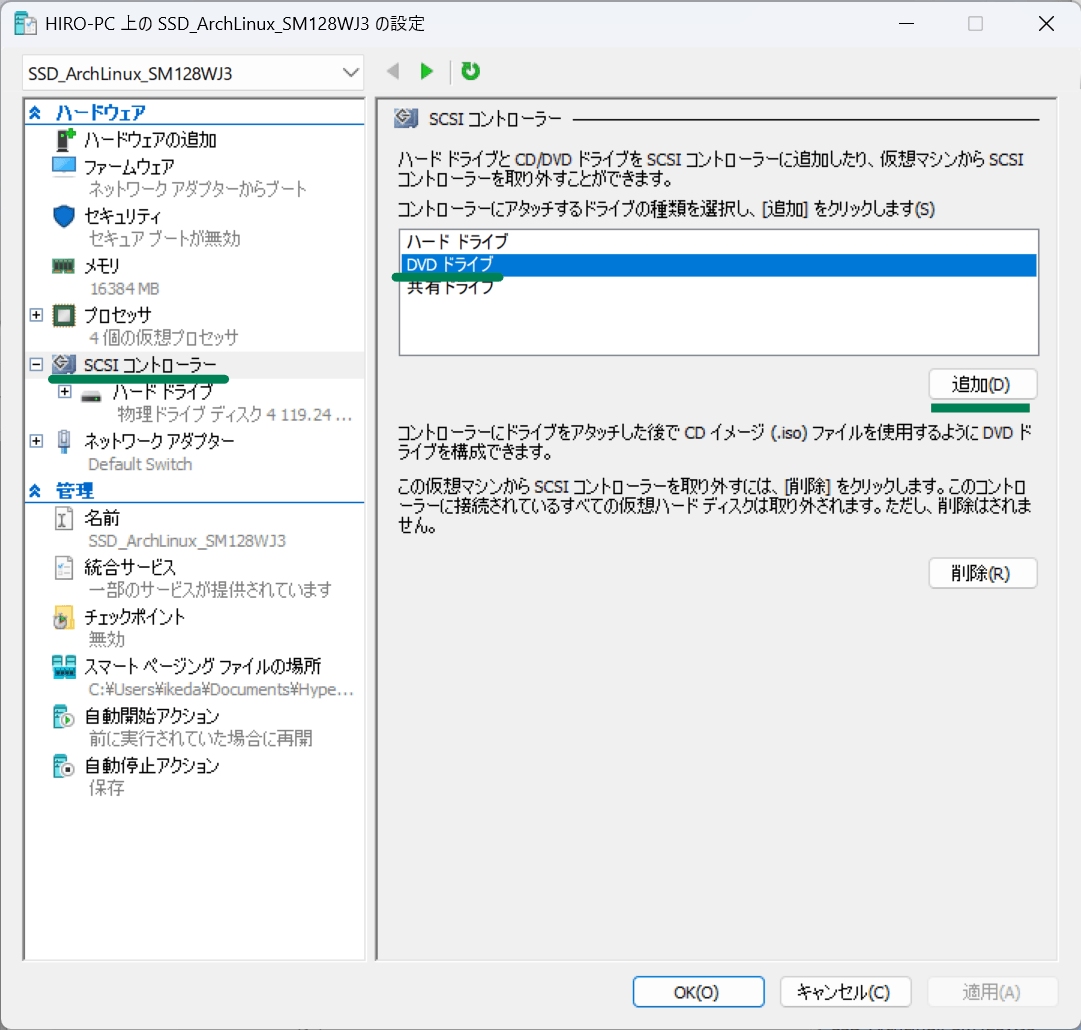Expand the ネットワーク アダプター tree node
This screenshot has width=1081, height=1030.
pos(37,441)
